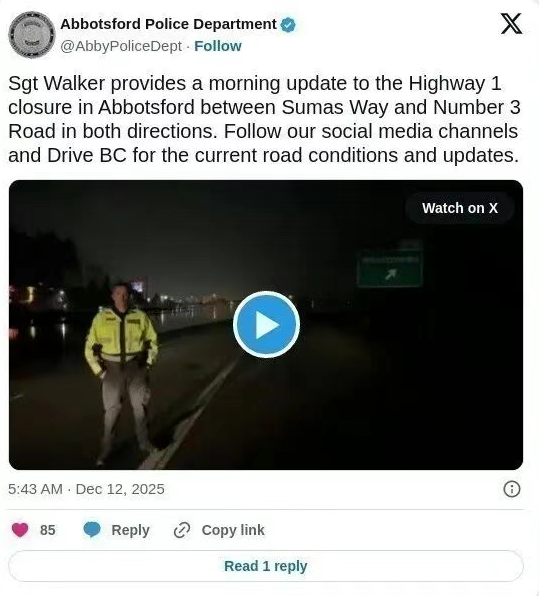Play the embedded video

click(266, 325)
